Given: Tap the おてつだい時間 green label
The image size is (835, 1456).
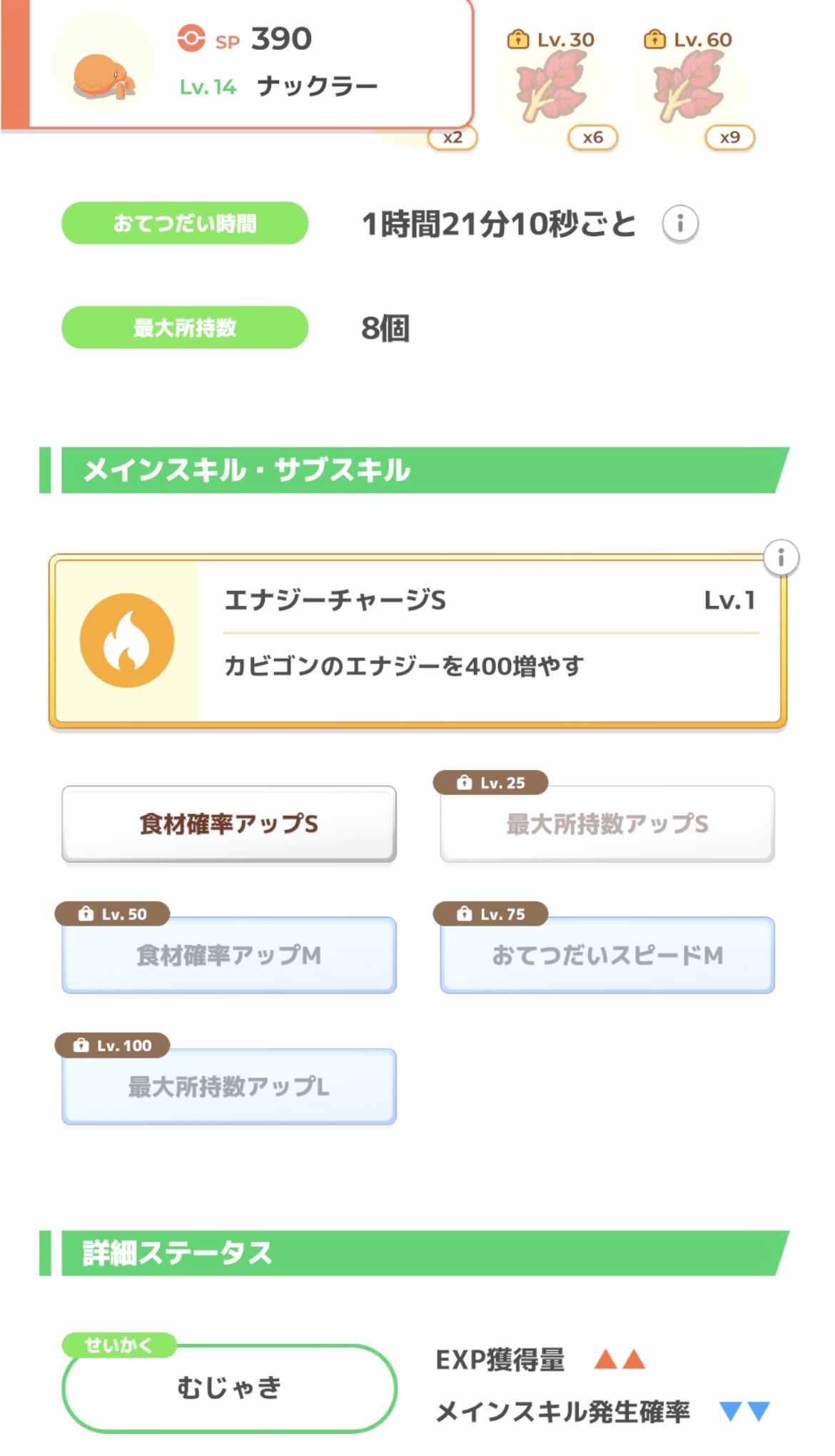Looking at the screenshot, I should [185, 223].
